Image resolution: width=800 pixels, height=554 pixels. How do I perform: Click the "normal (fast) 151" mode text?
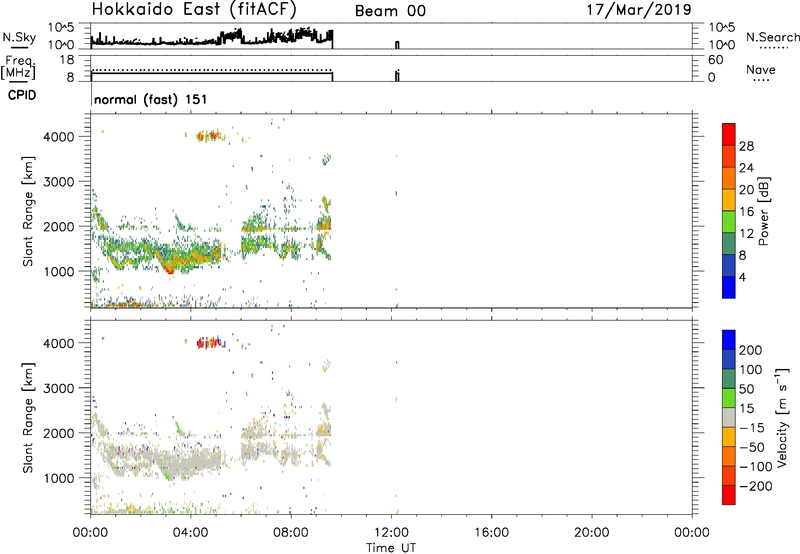pos(151,99)
